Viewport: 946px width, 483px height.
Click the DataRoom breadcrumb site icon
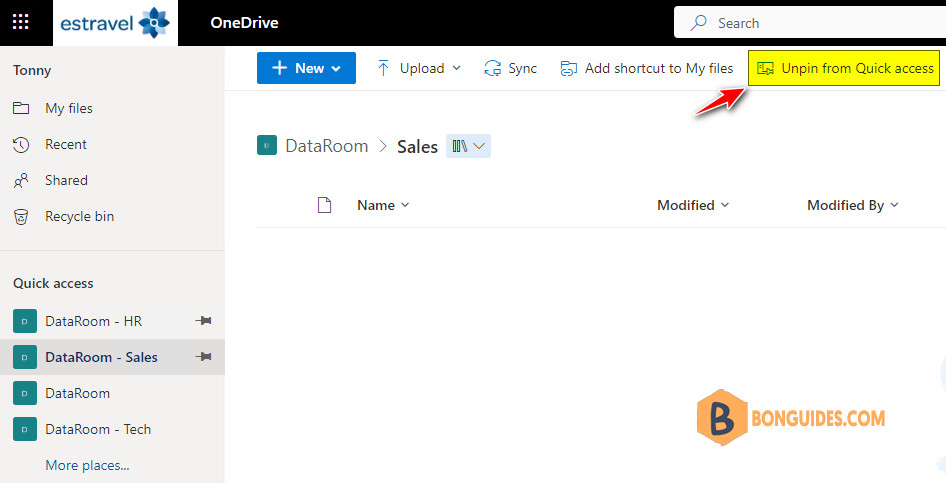pos(267,145)
